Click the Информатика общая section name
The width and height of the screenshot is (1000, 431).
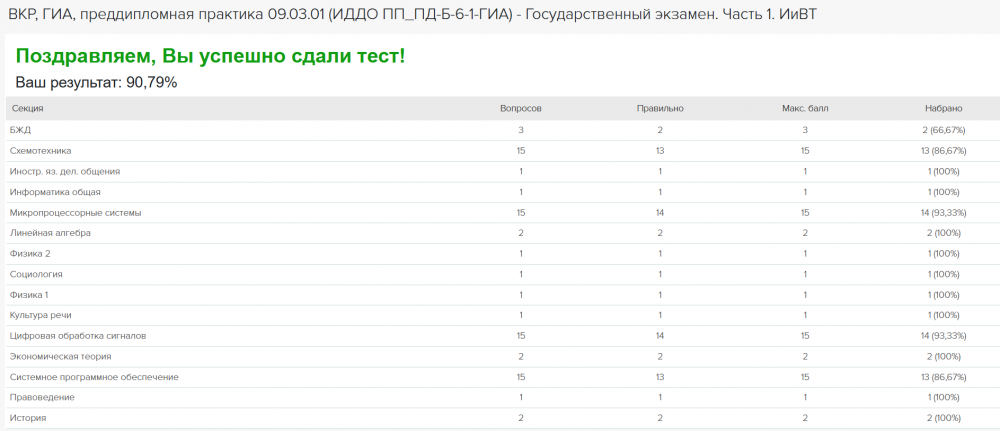(x=55, y=192)
